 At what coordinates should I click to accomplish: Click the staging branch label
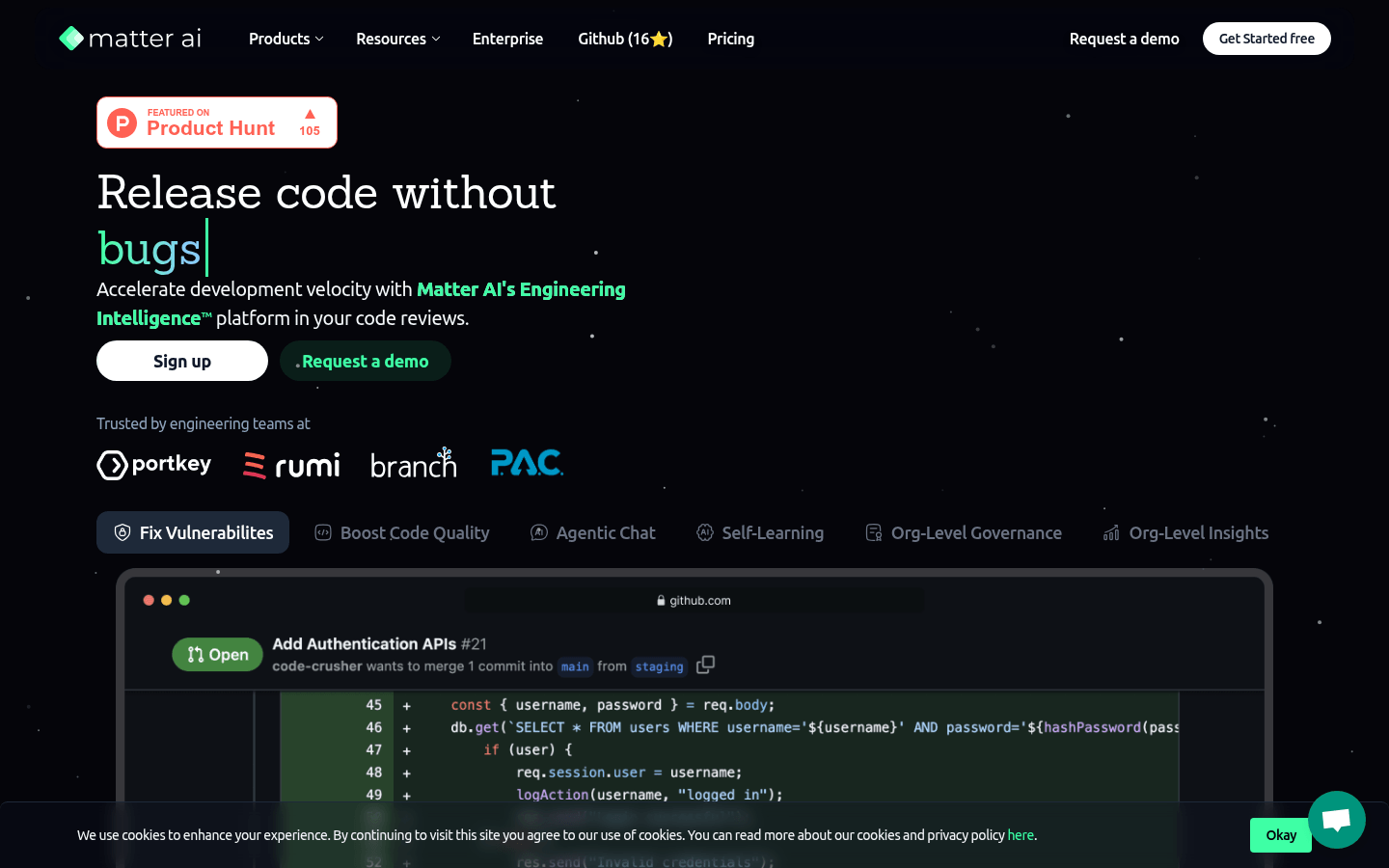(659, 666)
